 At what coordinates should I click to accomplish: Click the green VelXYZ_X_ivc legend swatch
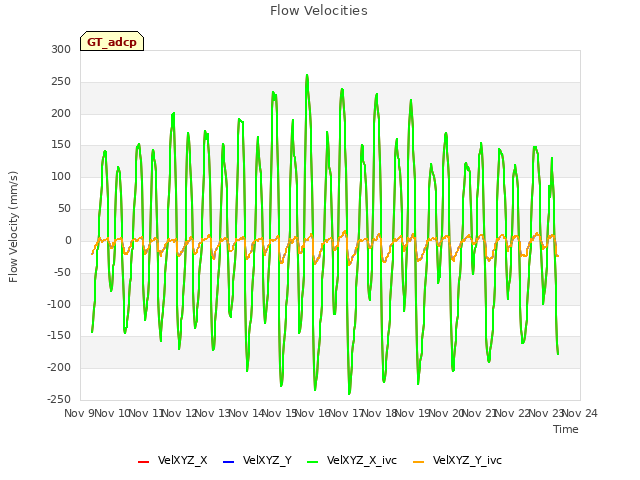tap(312, 462)
